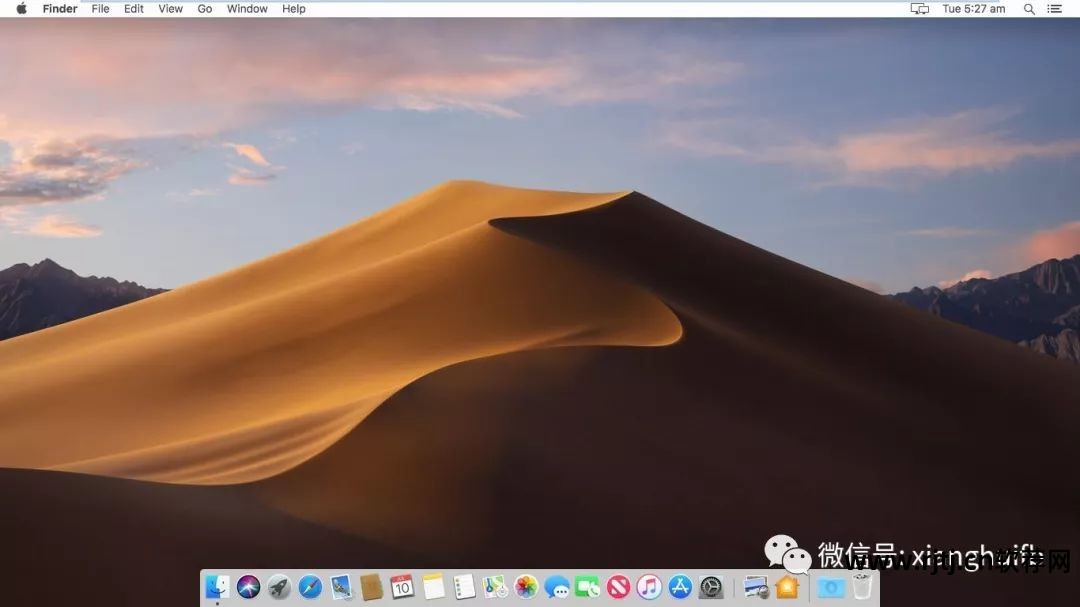Open the Apple menu
1080x607 pixels.
(21, 9)
